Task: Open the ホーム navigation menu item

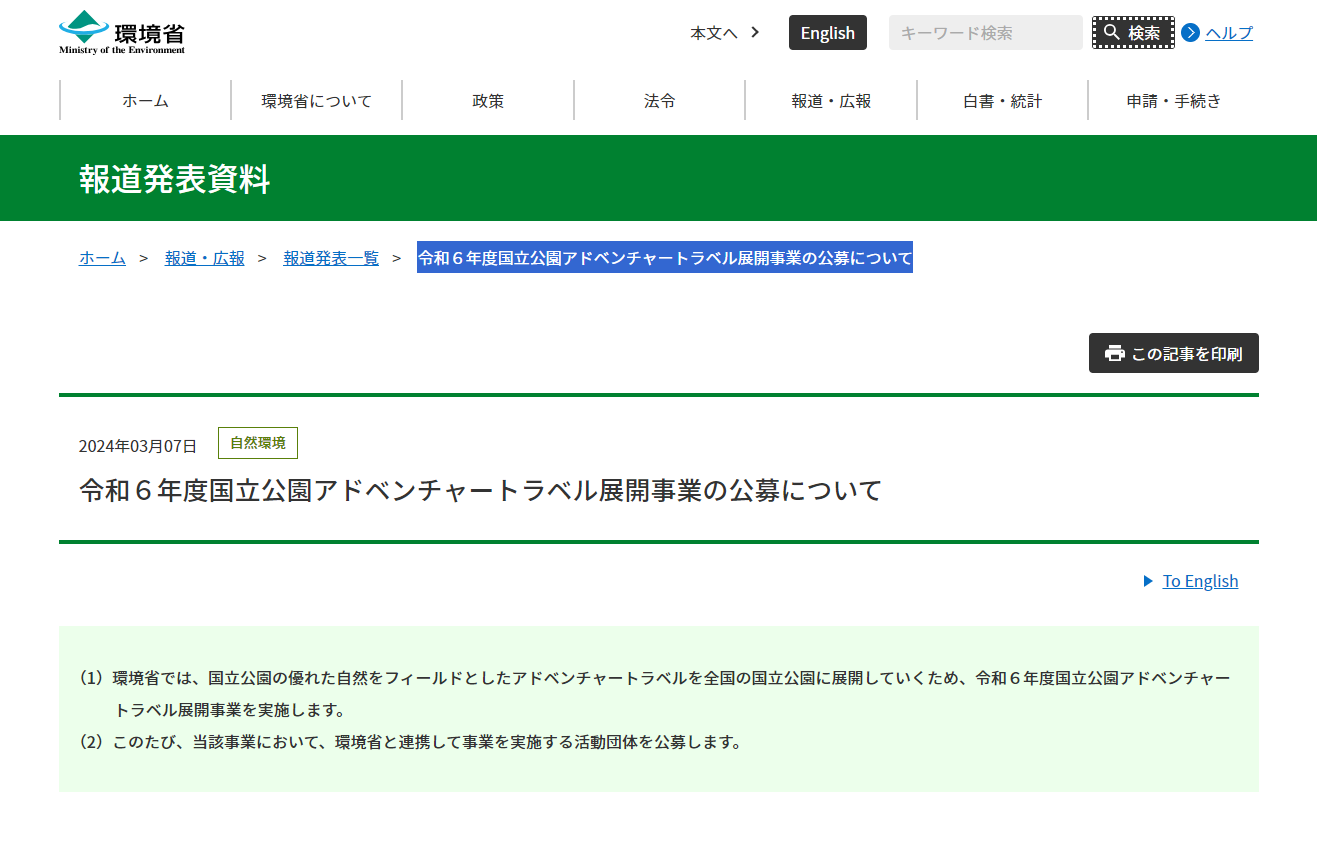Action: pos(146,100)
